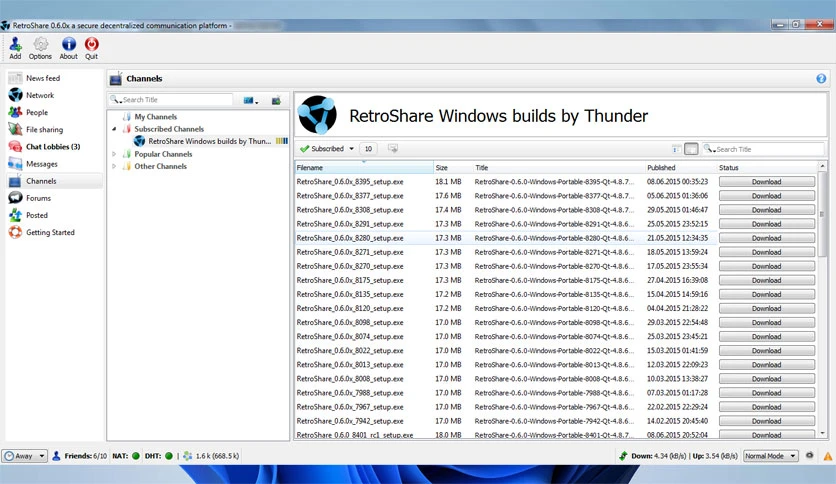Open Messages in the sidebar
The width and height of the screenshot is (836, 484).
(54, 164)
